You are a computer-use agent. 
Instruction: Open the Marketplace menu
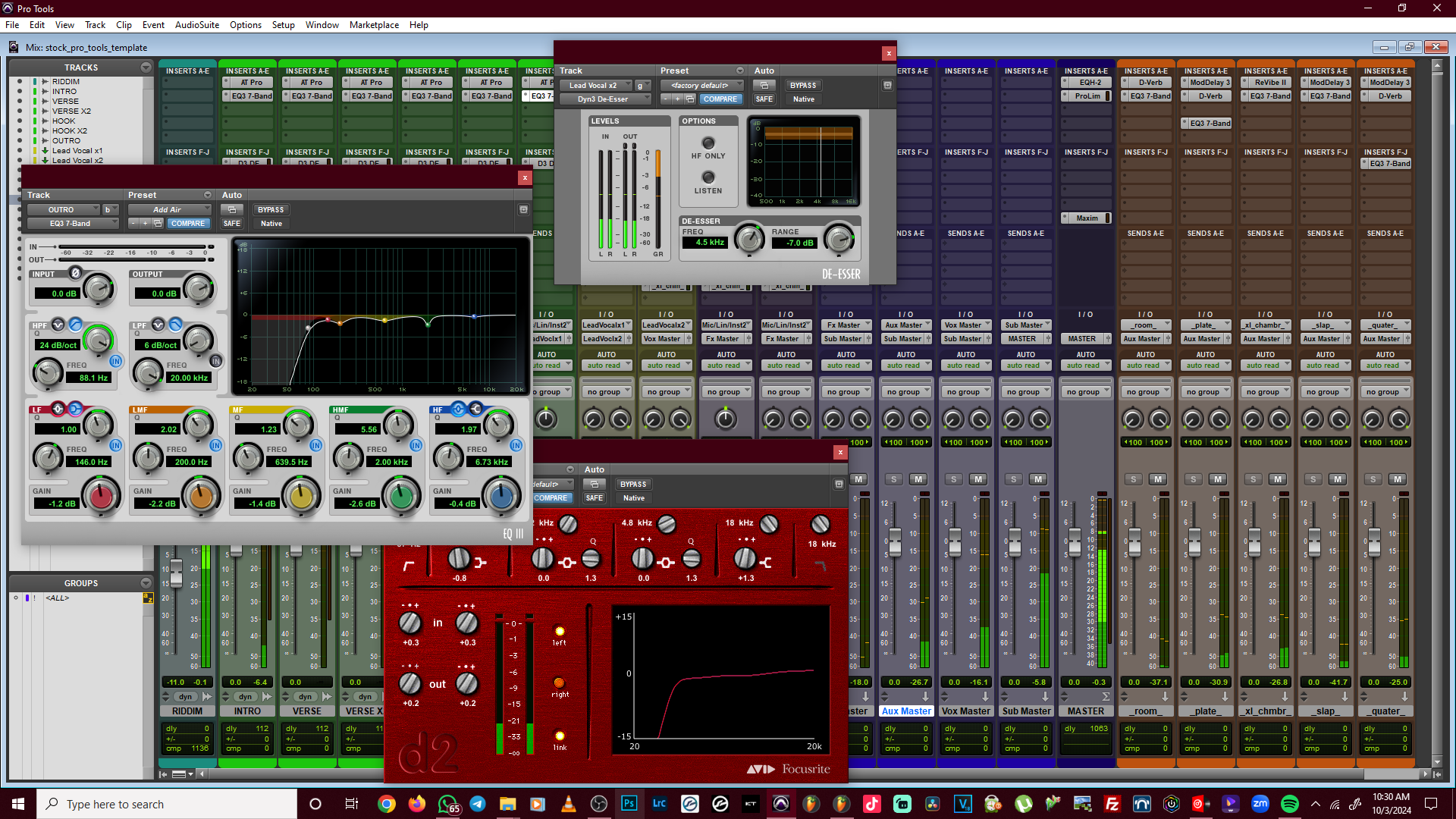coord(374,25)
